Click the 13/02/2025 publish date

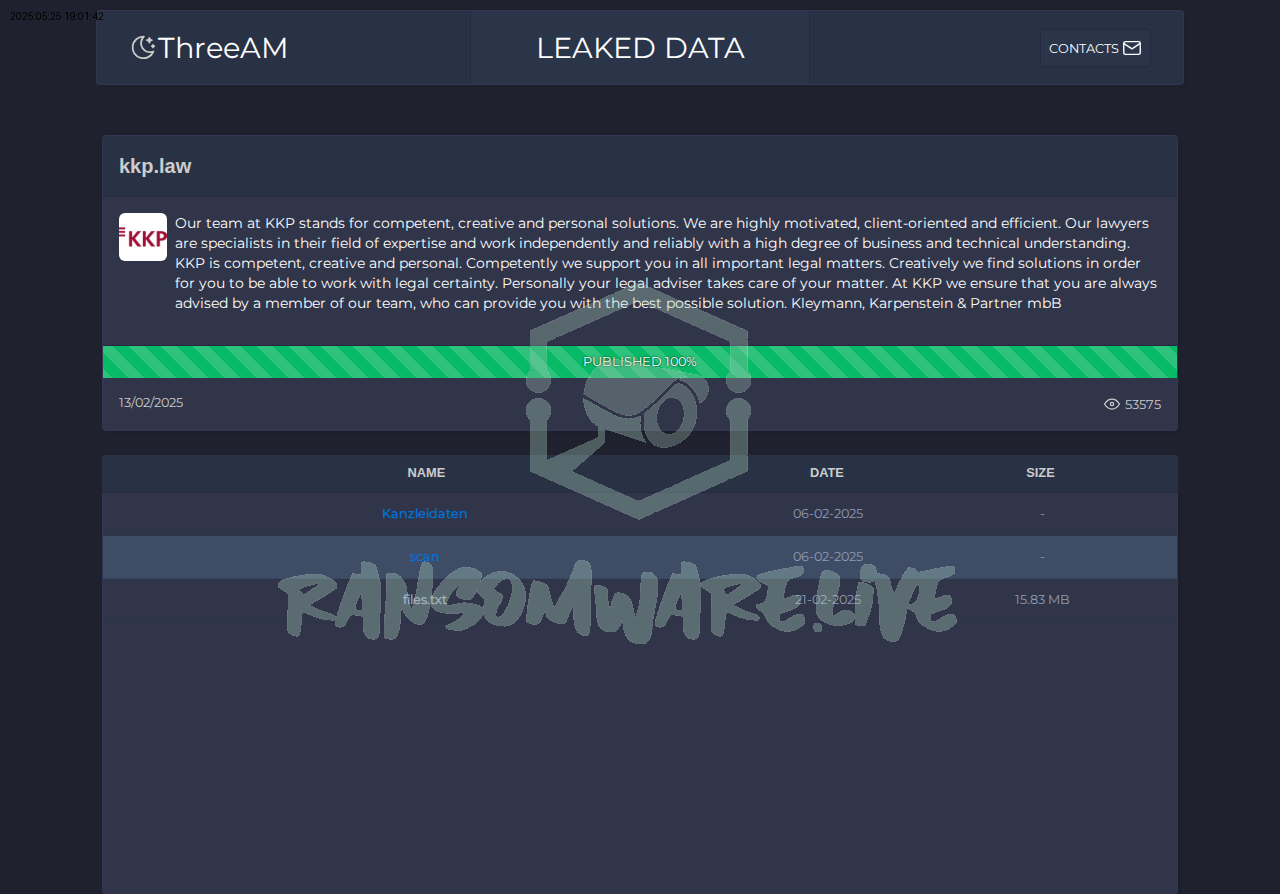click(151, 402)
